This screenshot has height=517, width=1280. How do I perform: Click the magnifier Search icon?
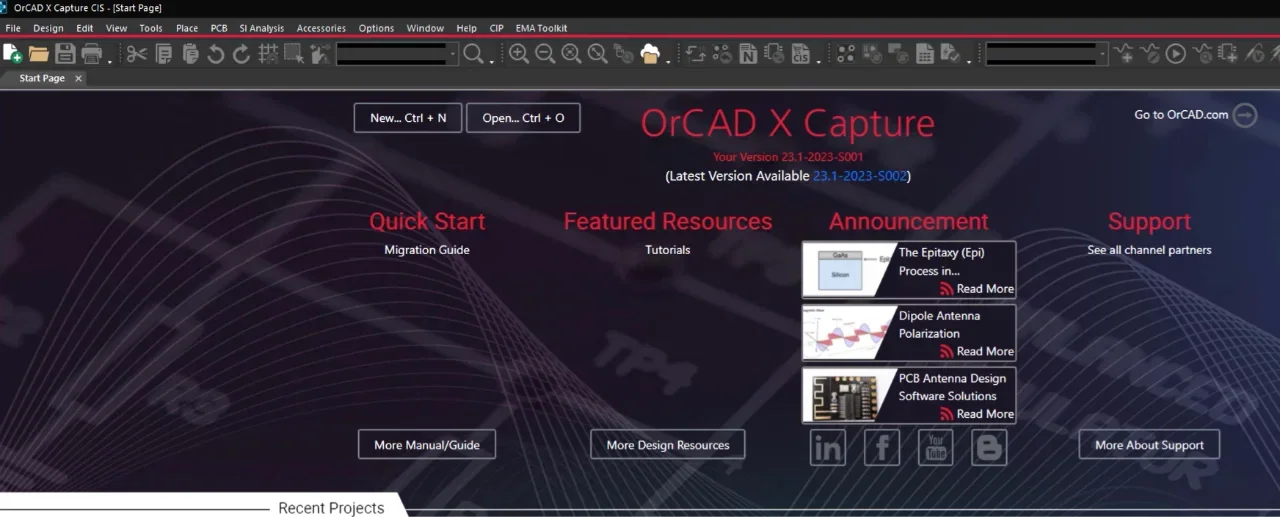click(x=473, y=54)
